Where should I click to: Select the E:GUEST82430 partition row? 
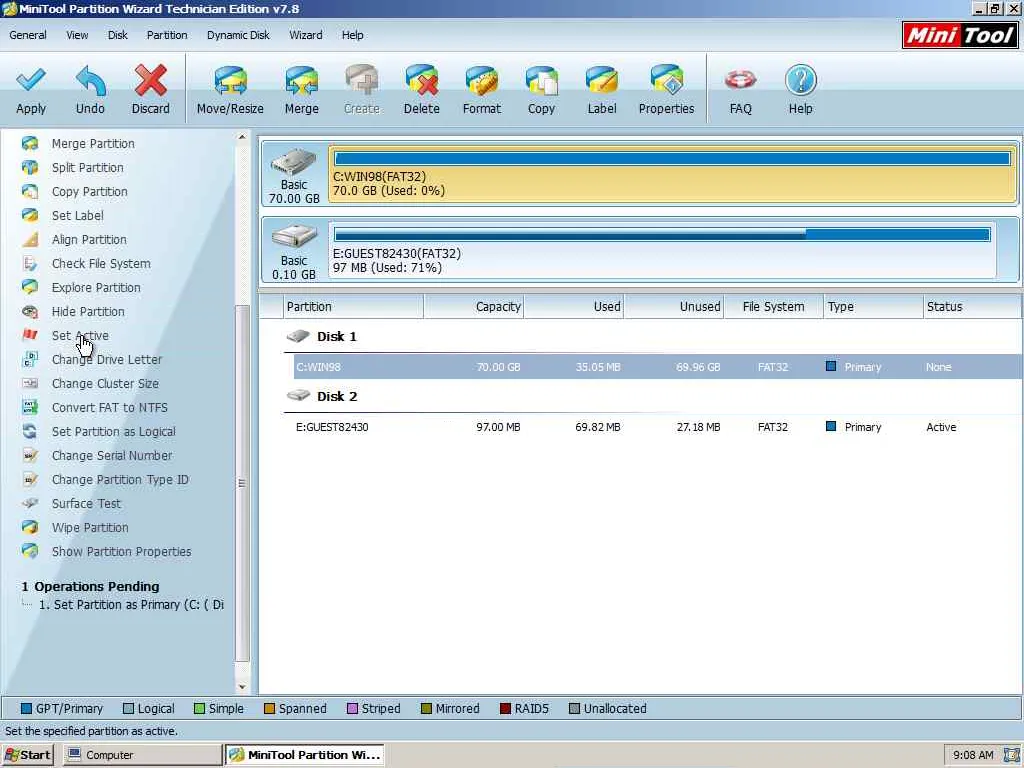pos(657,427)
